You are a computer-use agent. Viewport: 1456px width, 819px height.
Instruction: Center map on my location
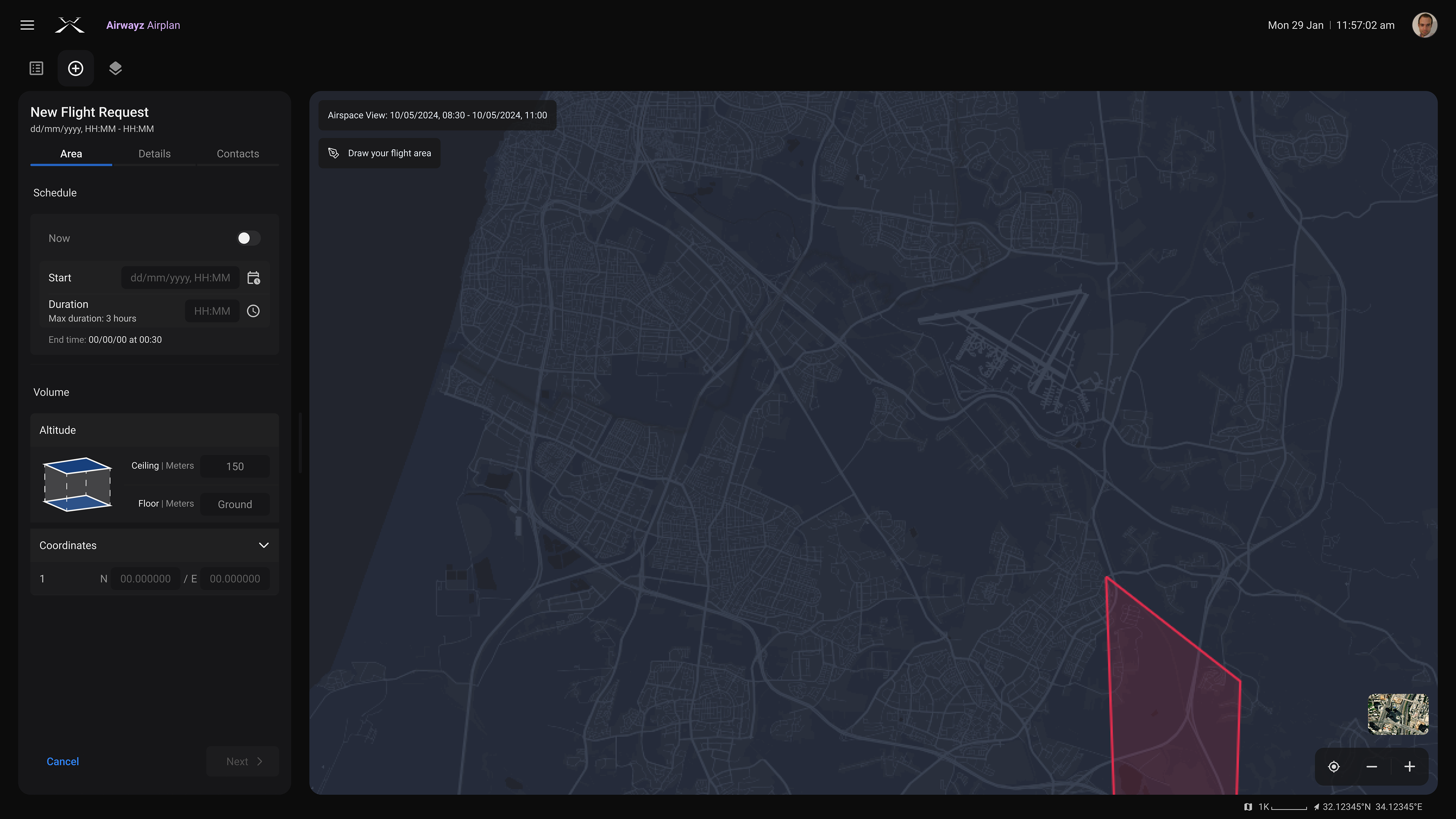coord(1334,767)
